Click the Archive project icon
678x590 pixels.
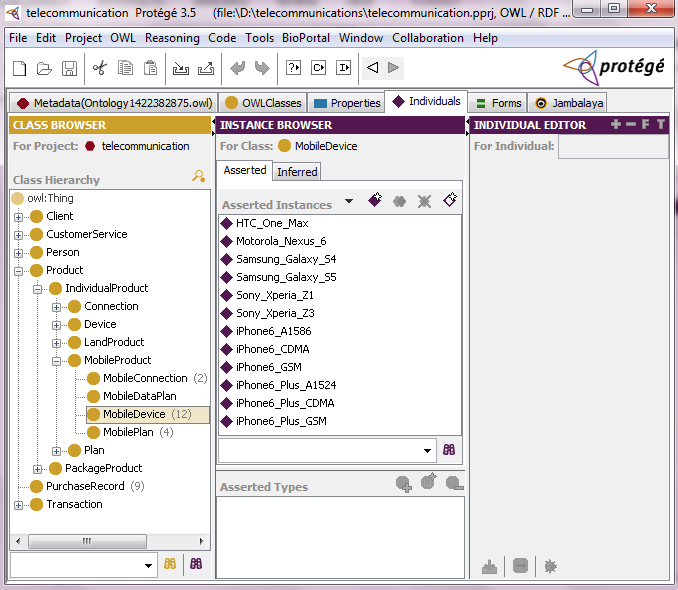pos(181,68)
